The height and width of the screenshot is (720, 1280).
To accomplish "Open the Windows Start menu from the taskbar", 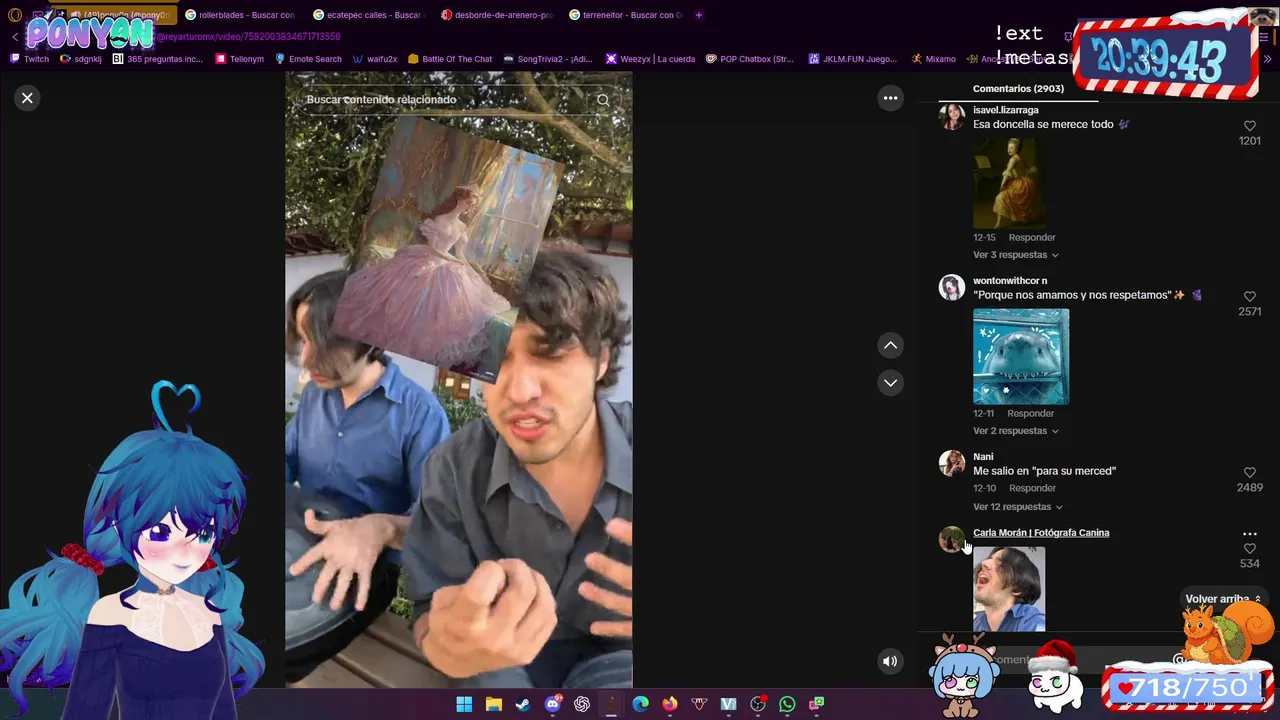I will coord(464,704).
